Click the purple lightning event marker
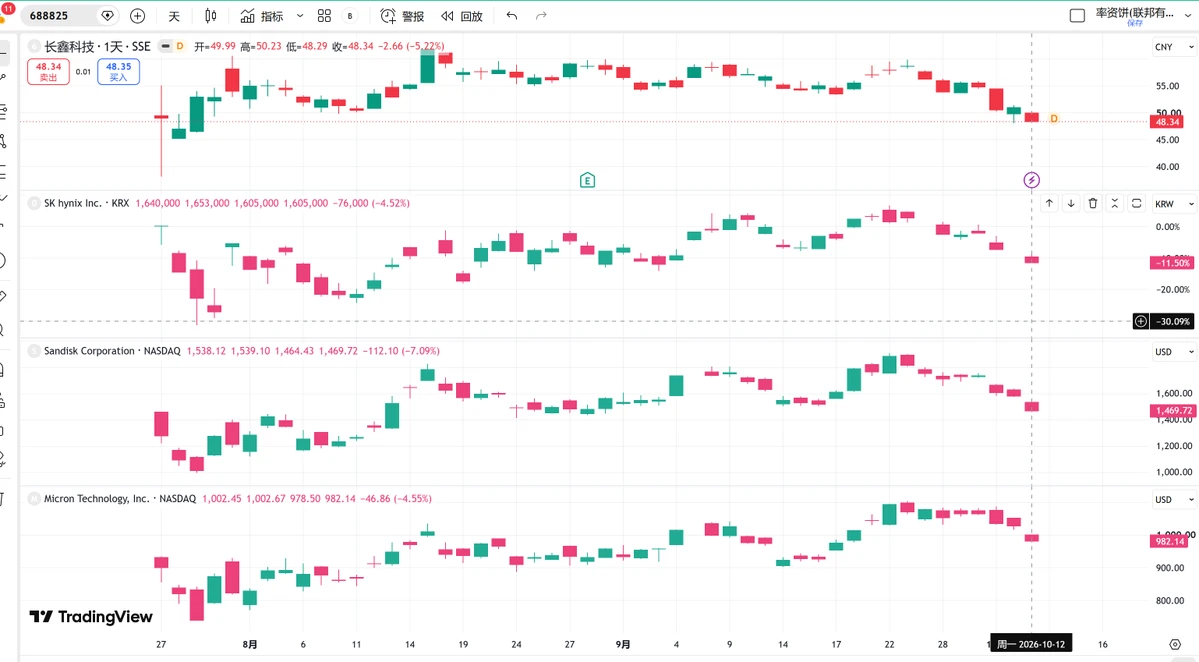Screen dimensions: 1199x662 [x=1032, y=180]
